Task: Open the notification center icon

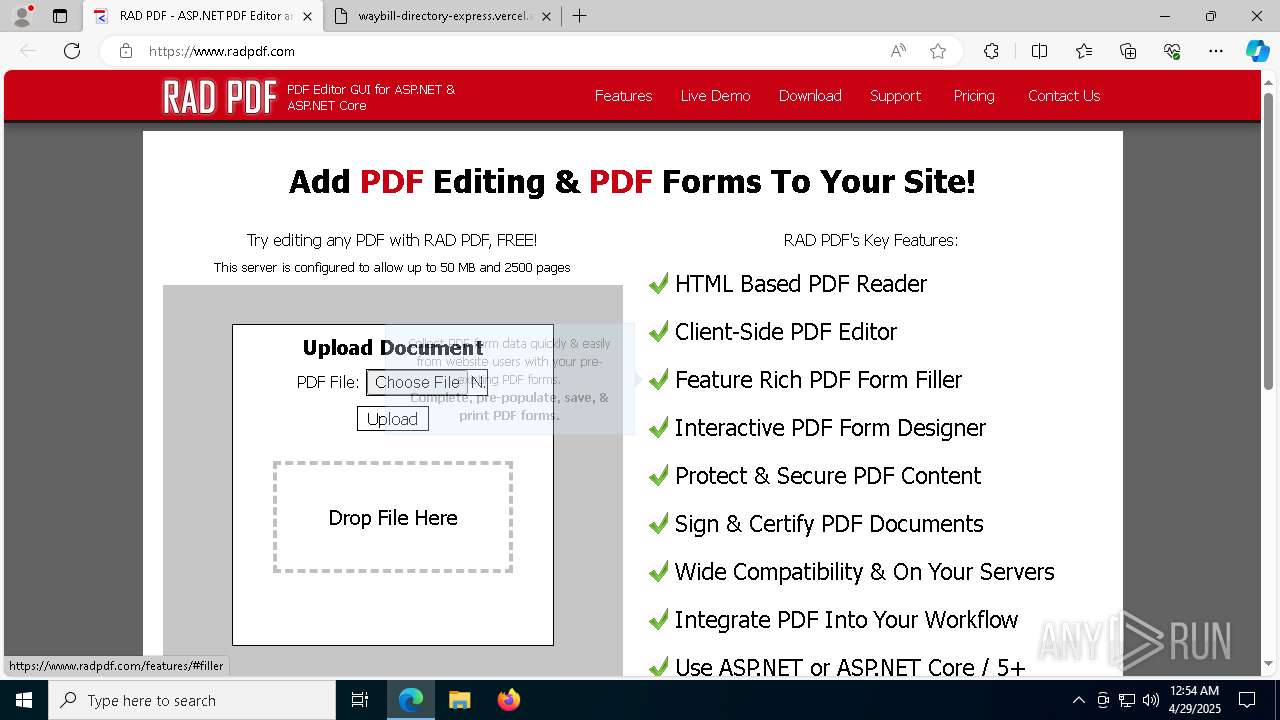Action: pyautogui.click(x=1247, y=700)
